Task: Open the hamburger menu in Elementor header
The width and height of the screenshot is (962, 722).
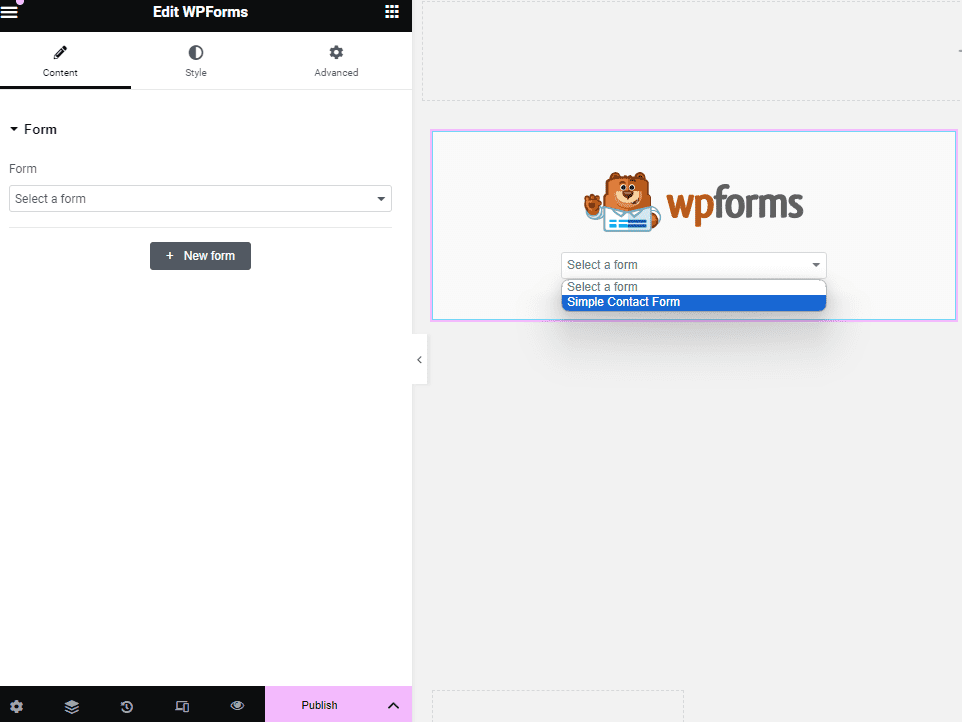Action: [x=10, y=12]
